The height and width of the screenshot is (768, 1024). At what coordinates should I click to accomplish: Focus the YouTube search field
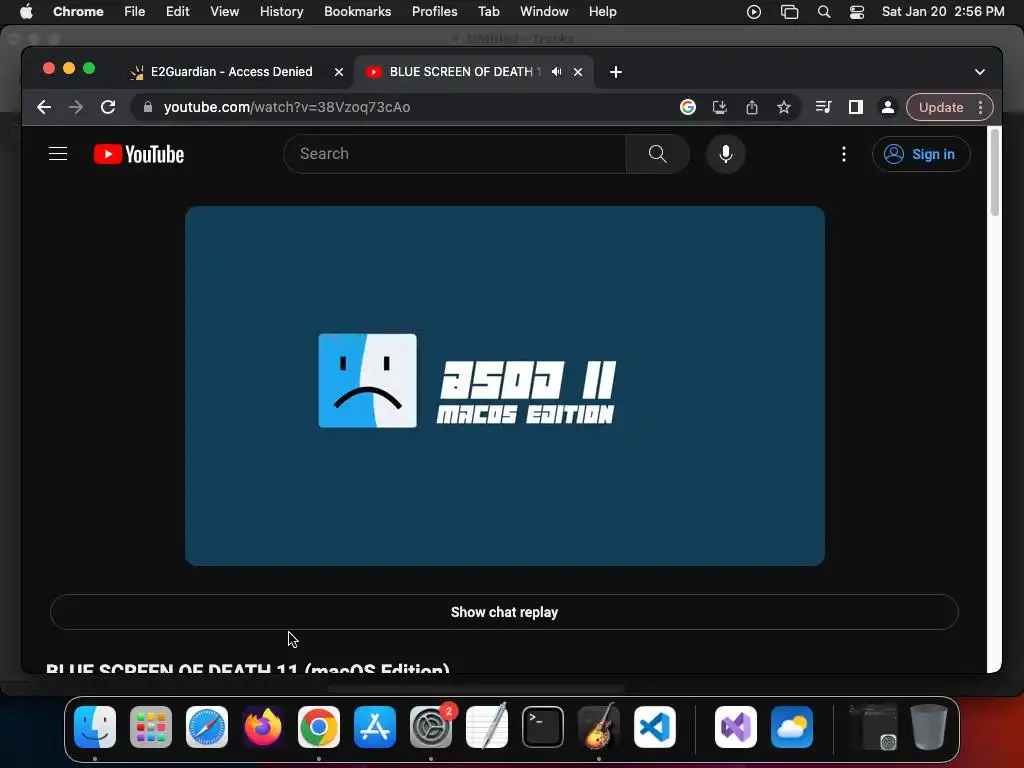click(455, 154)
